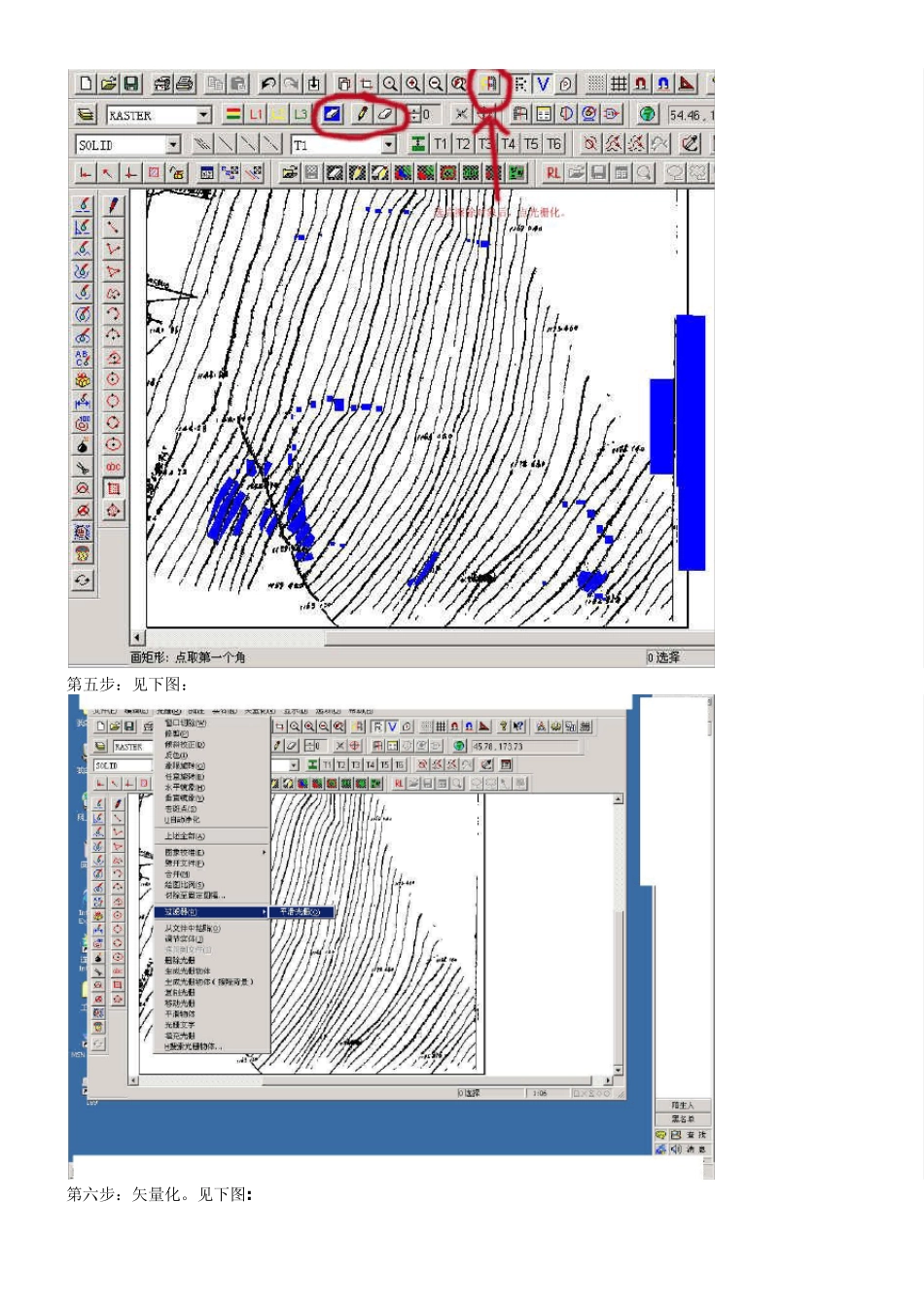924x1307 pixels.
Task: Click the line width spinner next to value 0
Action: pos(416,114)
